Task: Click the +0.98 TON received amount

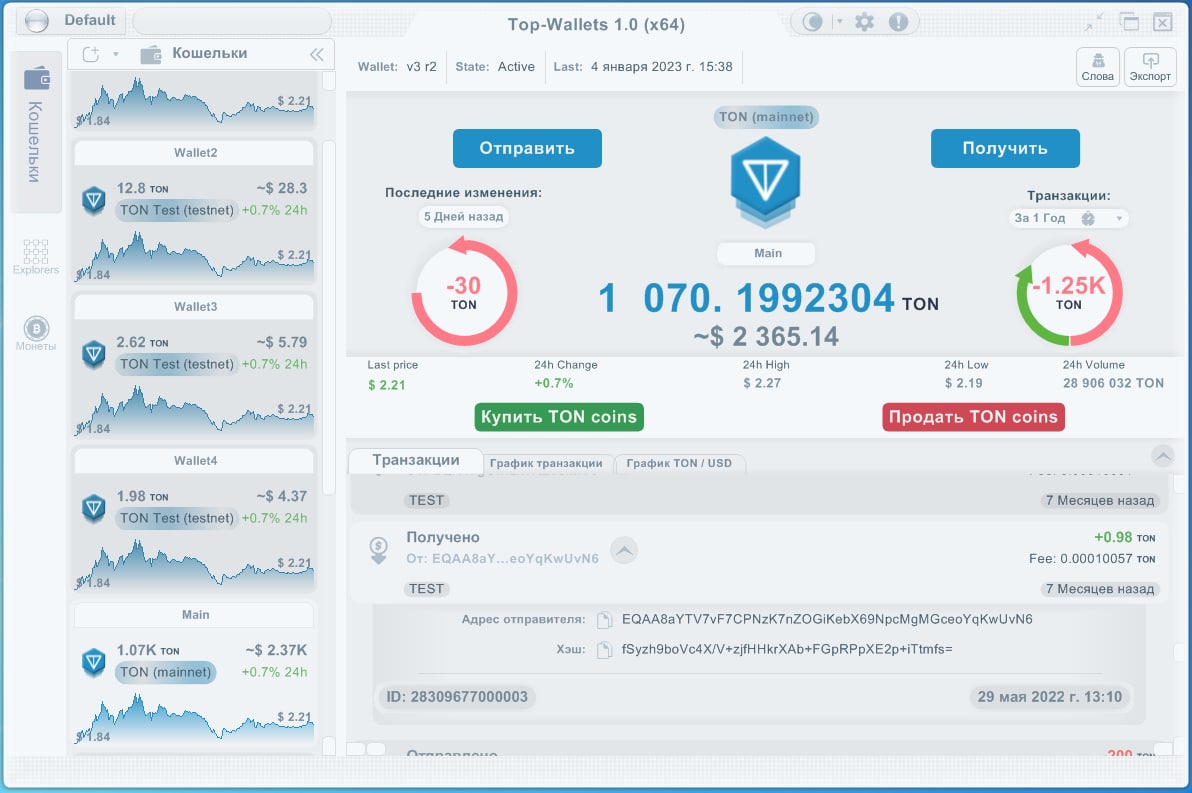Action: (x=1124, y=538)
